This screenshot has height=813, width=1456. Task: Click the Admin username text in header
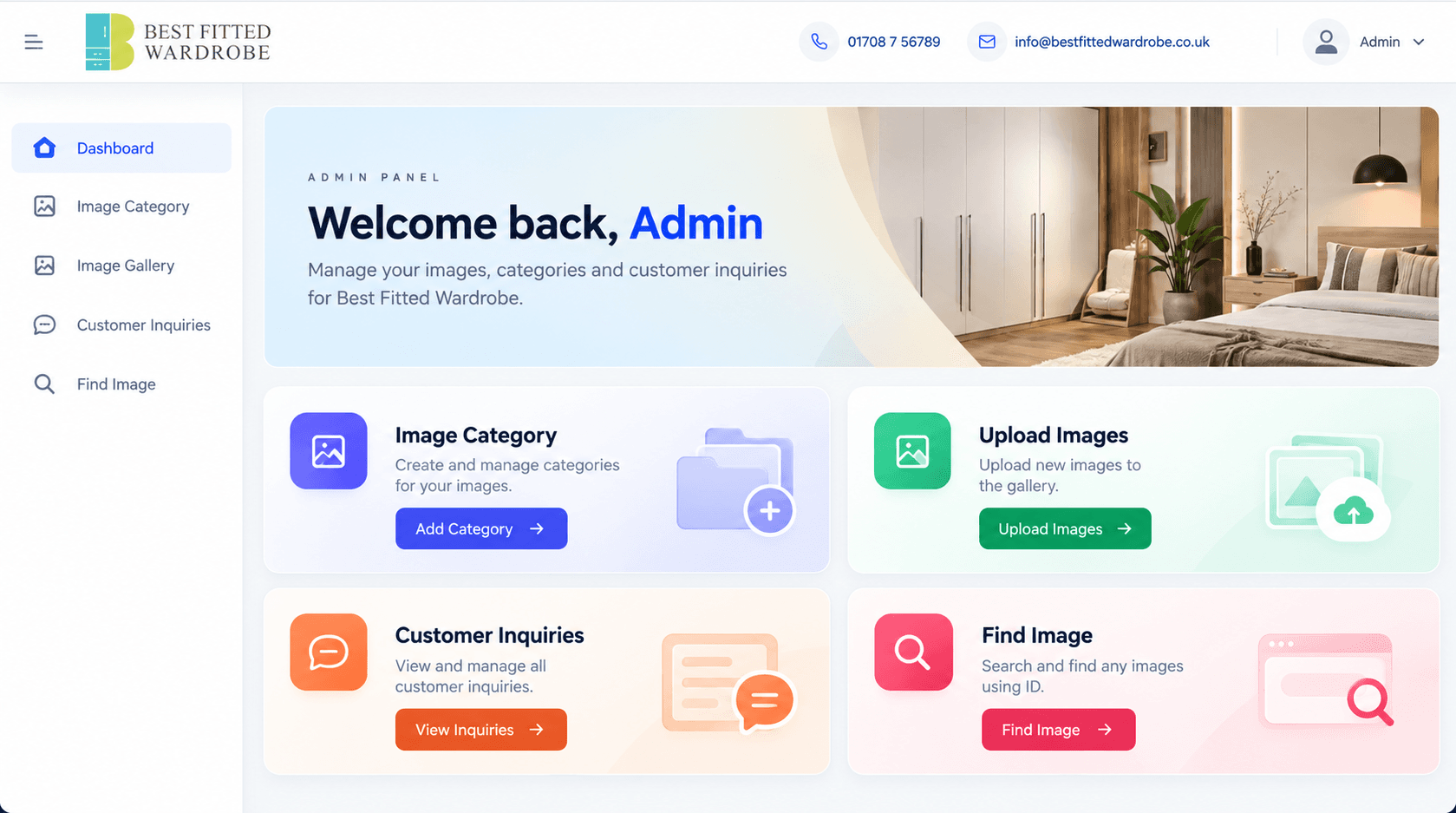(1380, 42)
